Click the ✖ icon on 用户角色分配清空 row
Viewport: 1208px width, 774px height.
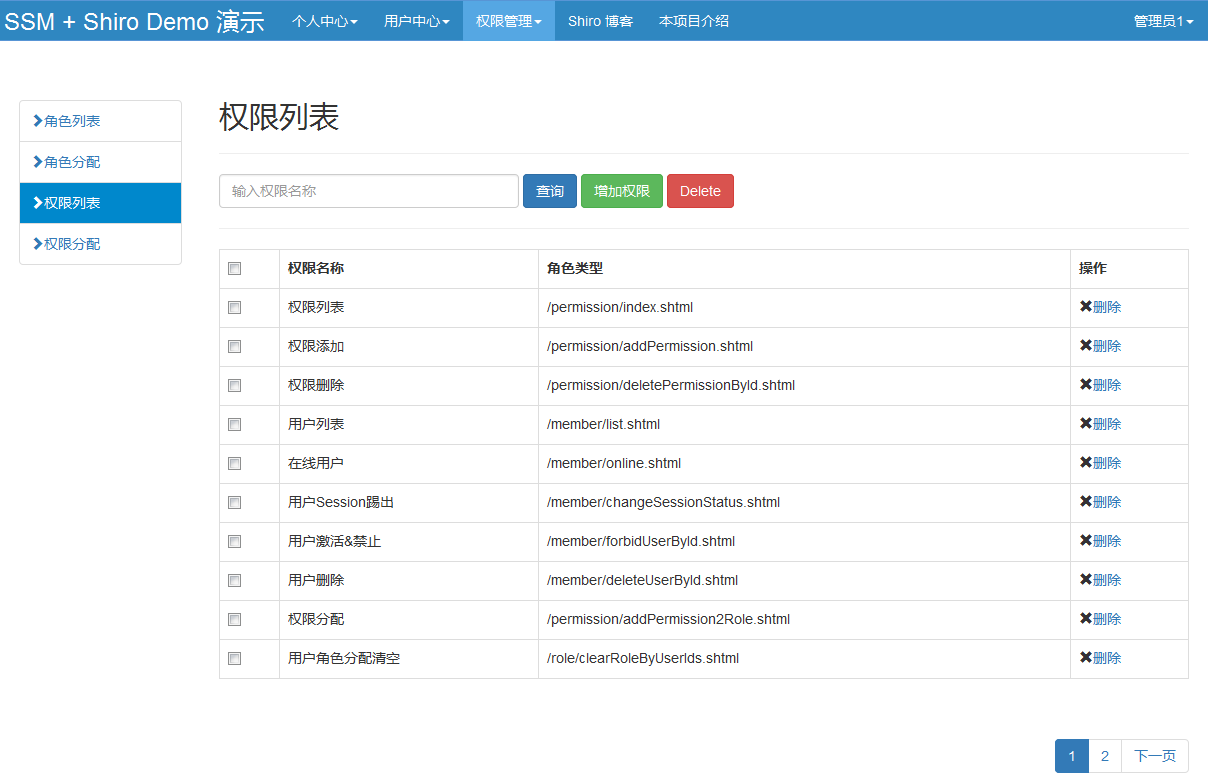coord(1086,658)
